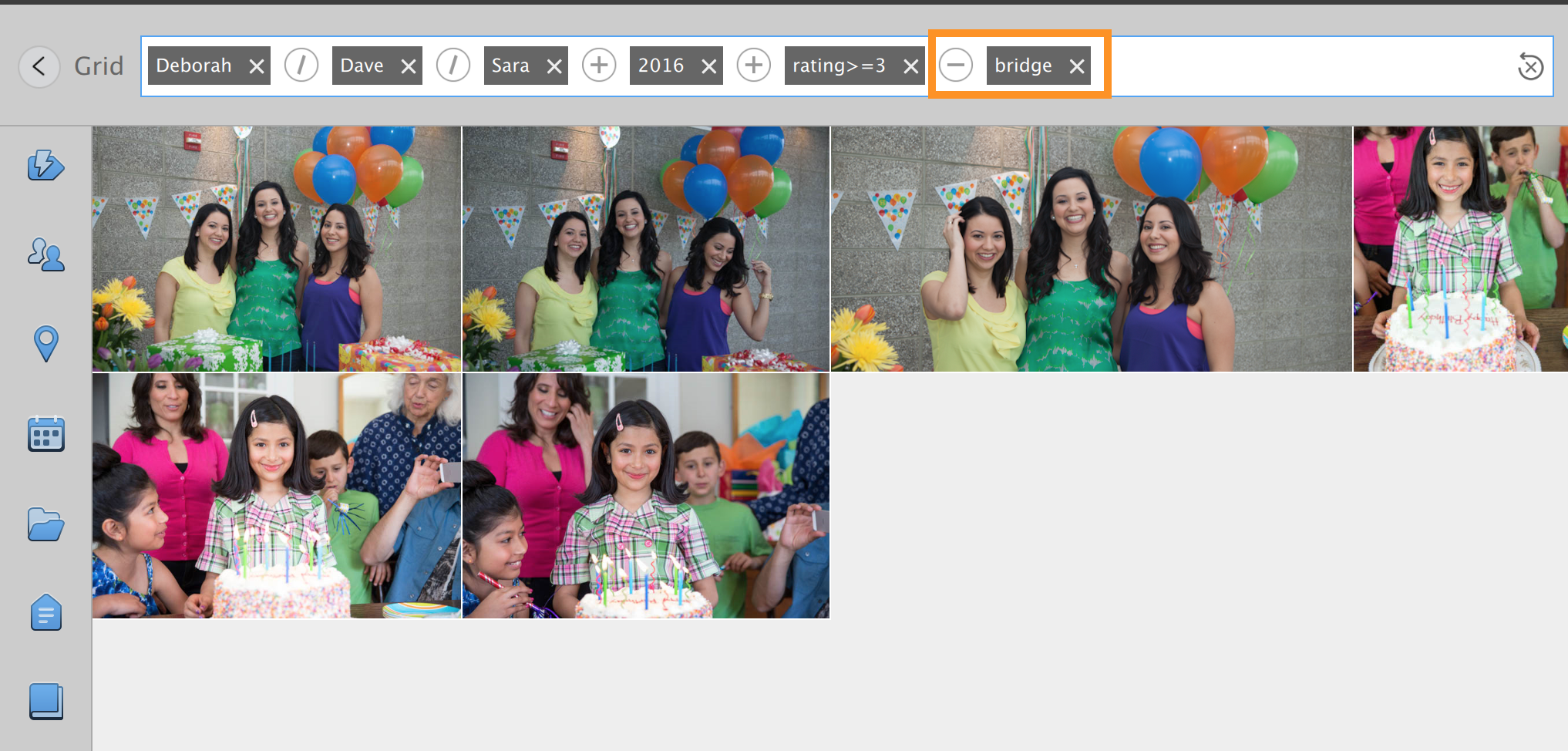Open the People search icon
The image size is (1568, 751).
[x=45, y=254]
